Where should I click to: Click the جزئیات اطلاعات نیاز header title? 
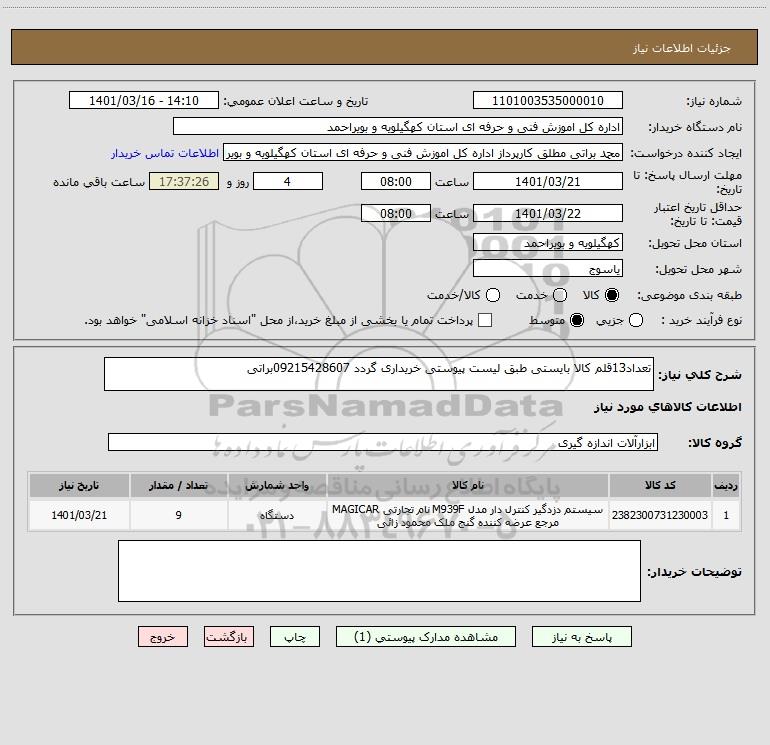coord(682,48)
